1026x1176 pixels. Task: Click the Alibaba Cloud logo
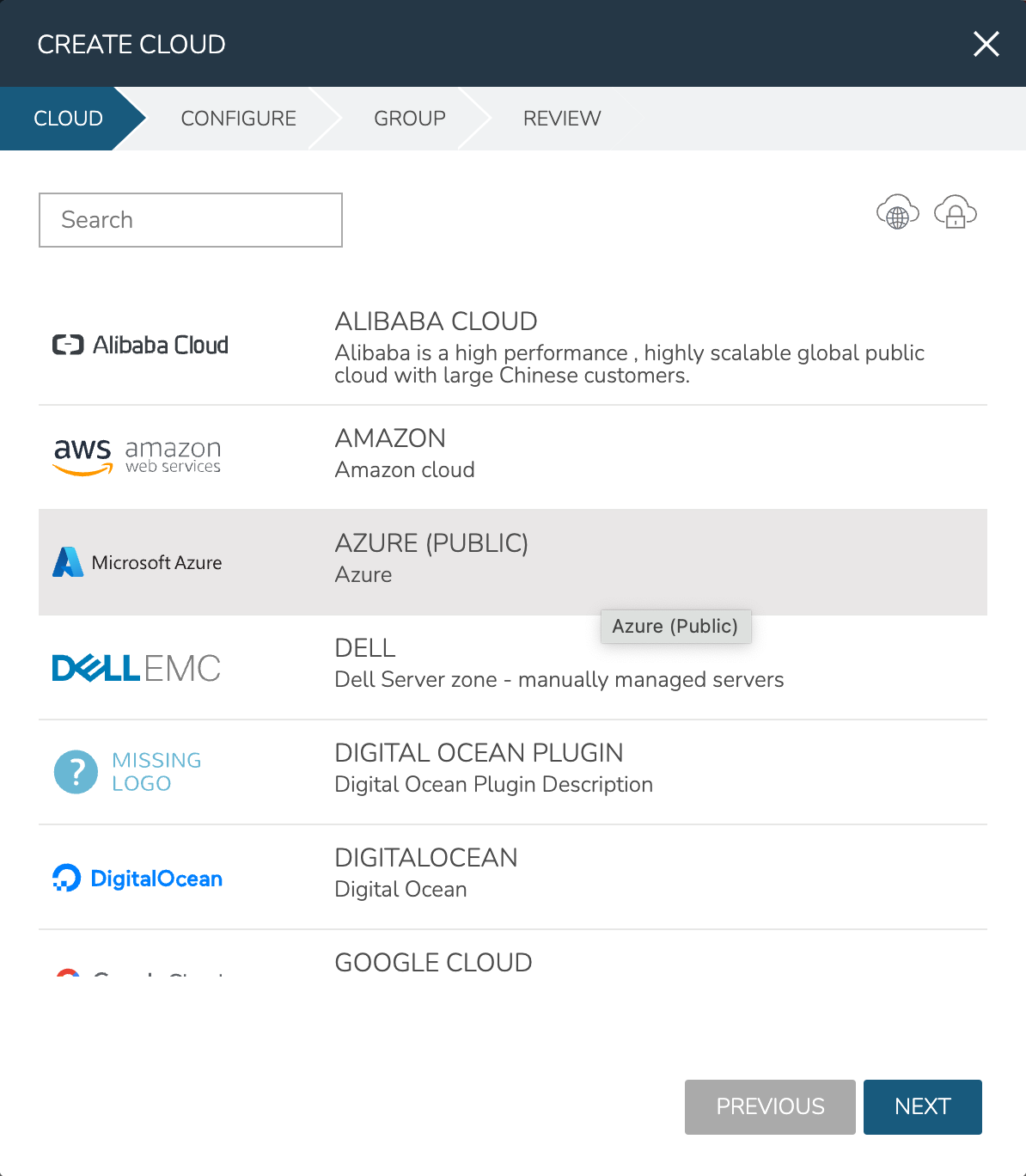140,345
